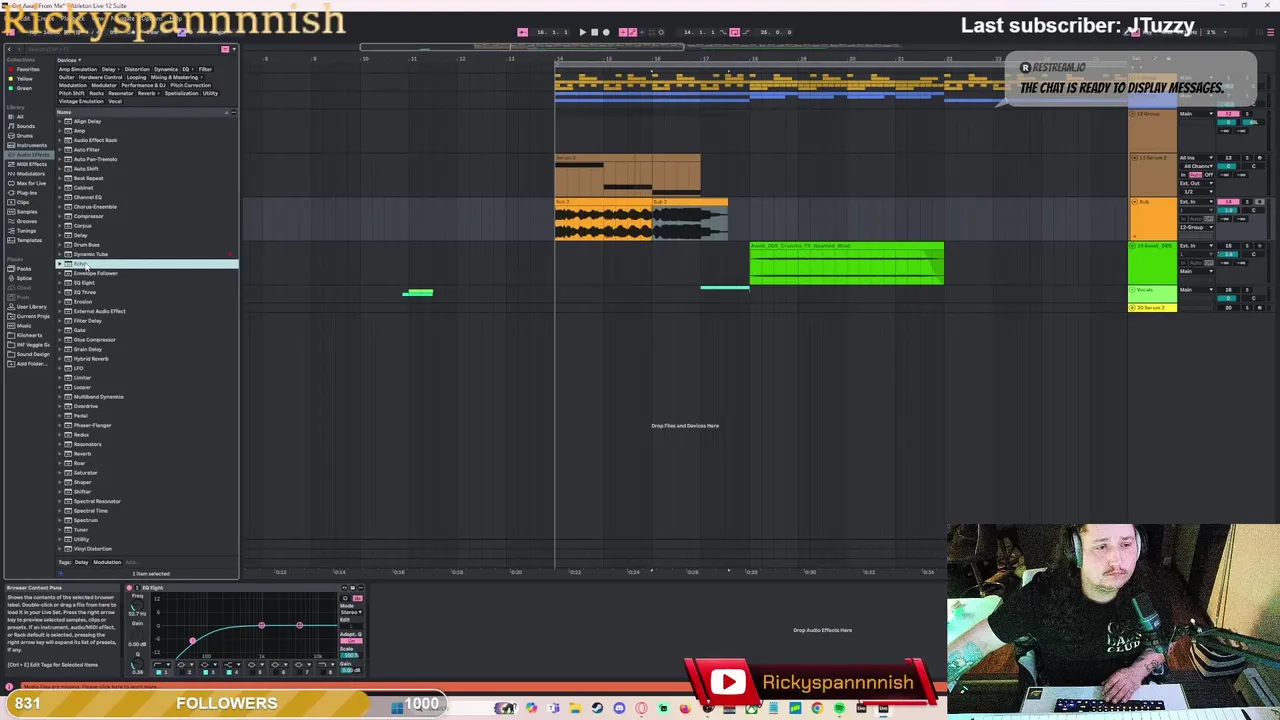Filter by Pitch Correction tag

pos(190,85)
